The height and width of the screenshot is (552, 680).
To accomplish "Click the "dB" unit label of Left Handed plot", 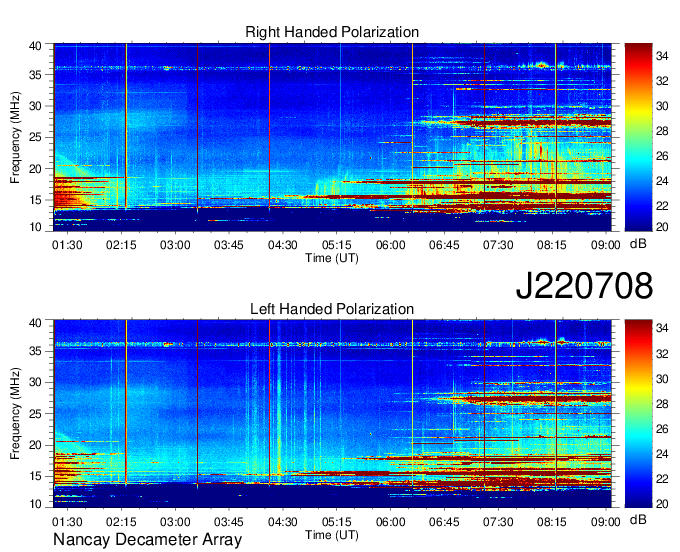I will [x=638, y=519].
